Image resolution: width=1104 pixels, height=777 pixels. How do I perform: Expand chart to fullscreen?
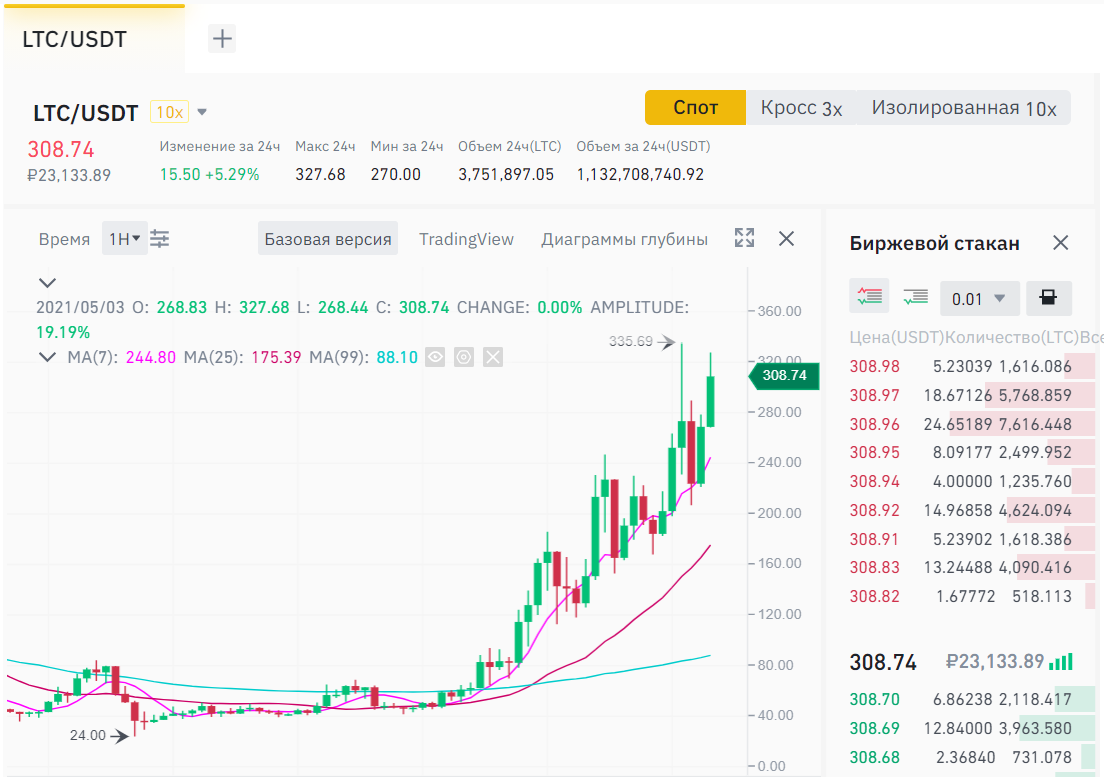click(744, 238)
